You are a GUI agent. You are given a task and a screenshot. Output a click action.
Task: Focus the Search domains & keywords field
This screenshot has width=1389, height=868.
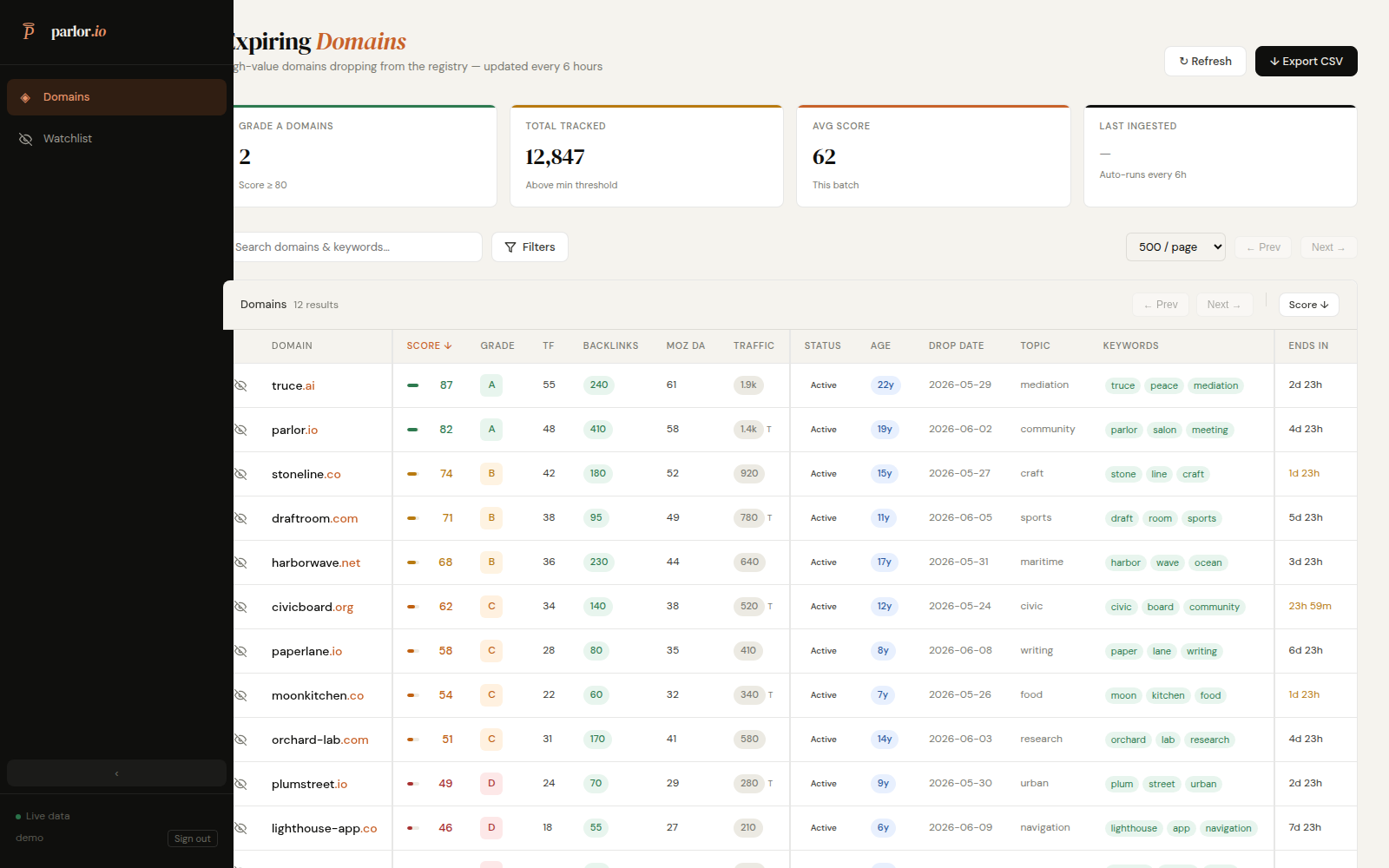[357, 247]
